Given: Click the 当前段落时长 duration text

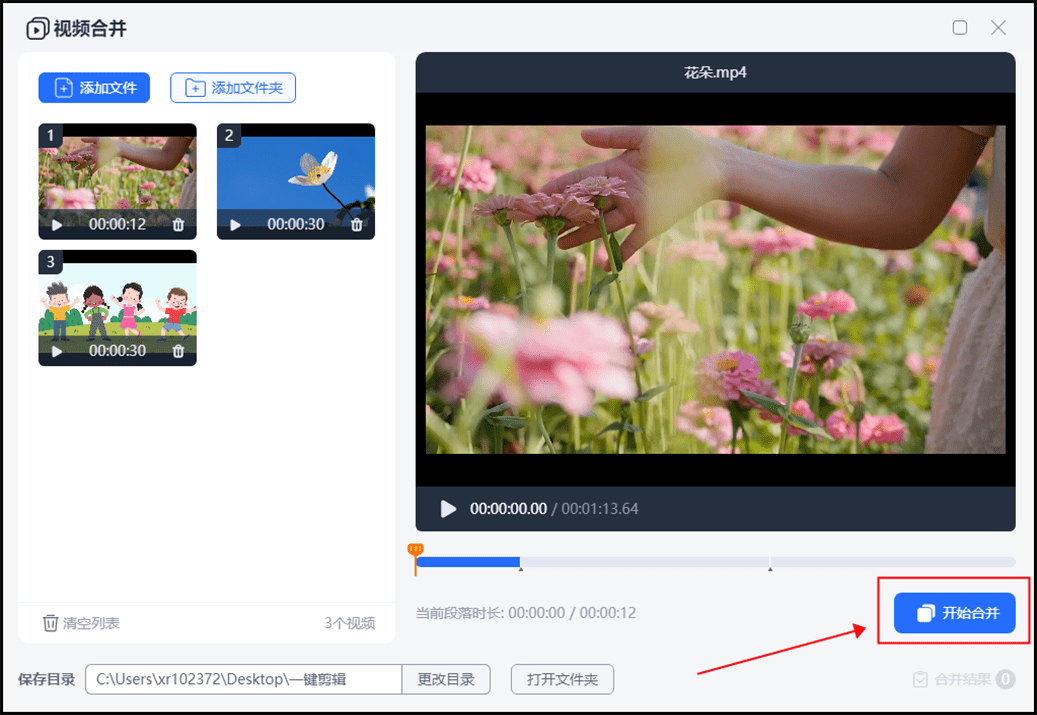Looking at the screenshot, I should coord(526,613).
